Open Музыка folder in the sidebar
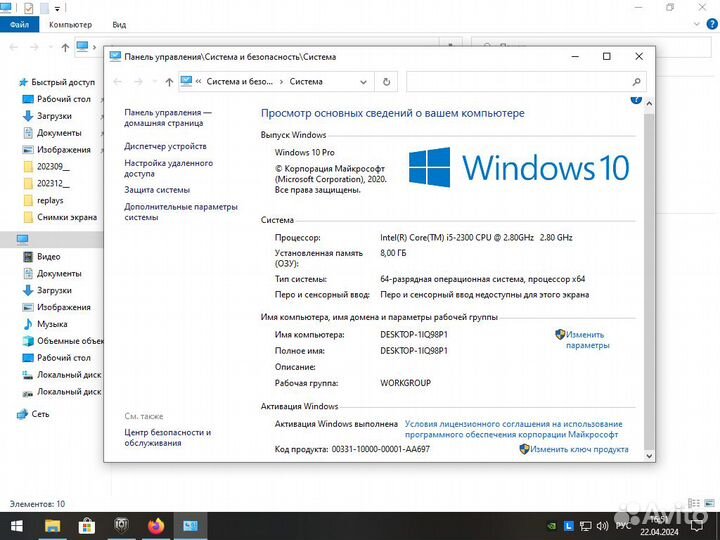Image resolution: width=720 pixels, height=540 pixels. click(51, 324)
